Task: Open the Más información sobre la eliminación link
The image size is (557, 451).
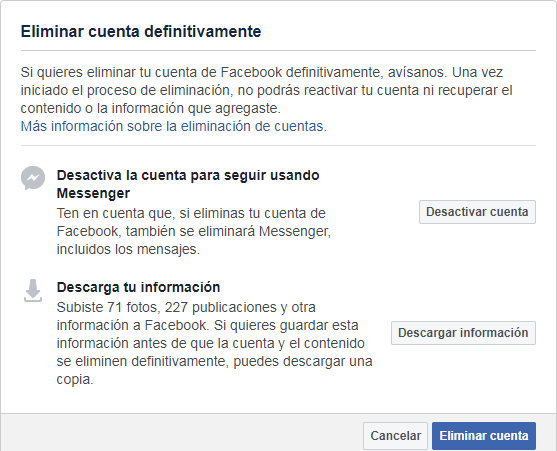Action: [x=173, y=126]
